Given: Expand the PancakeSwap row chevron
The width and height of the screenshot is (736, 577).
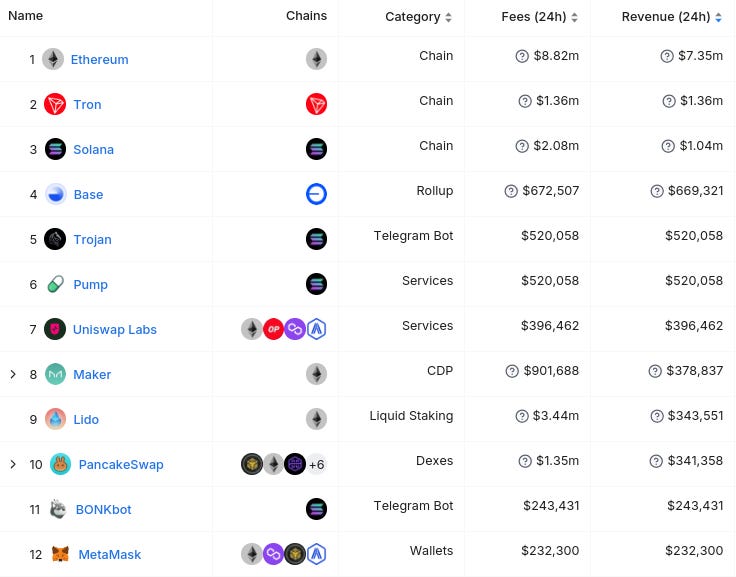Looking at the screenshot, I should [x=13, y=464].
